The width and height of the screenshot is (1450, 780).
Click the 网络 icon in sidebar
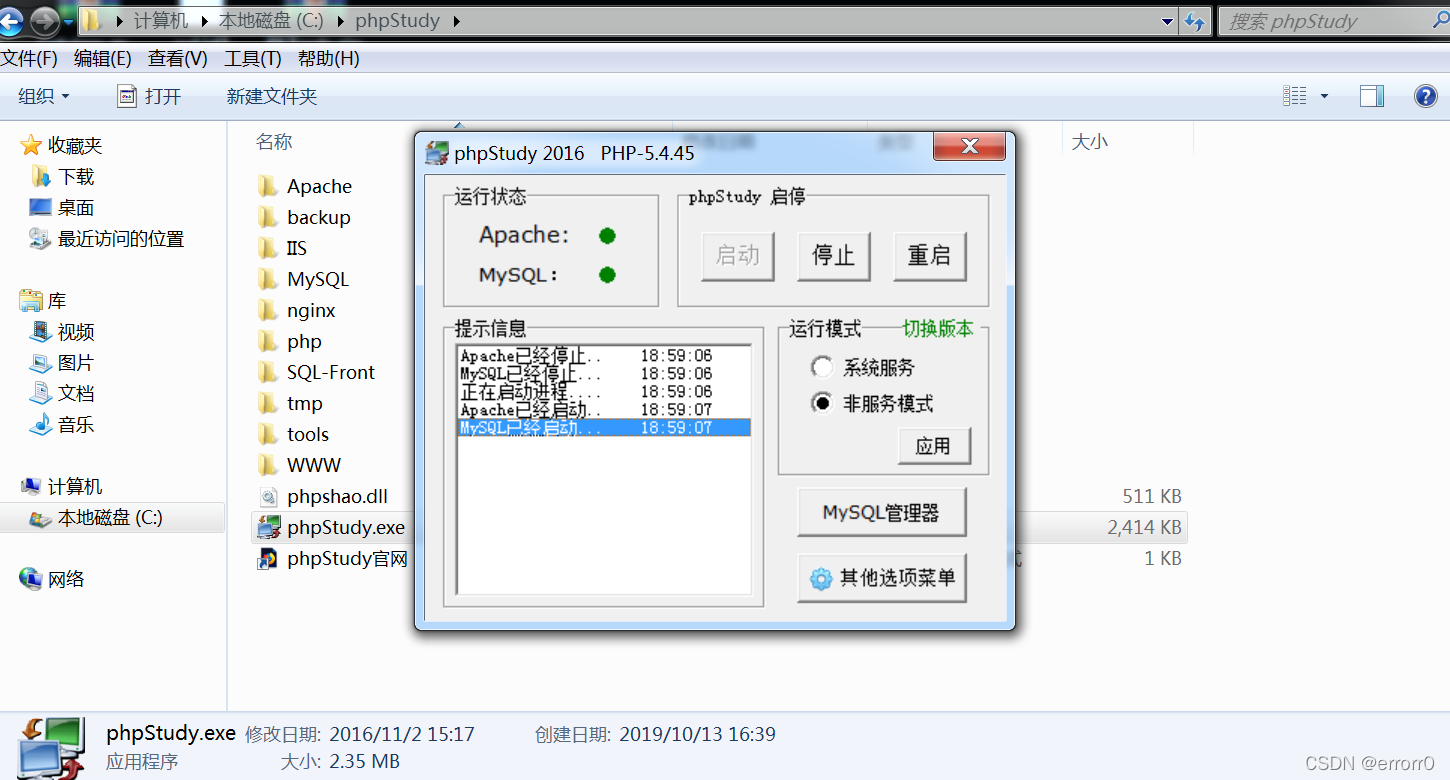pos(31,579)
